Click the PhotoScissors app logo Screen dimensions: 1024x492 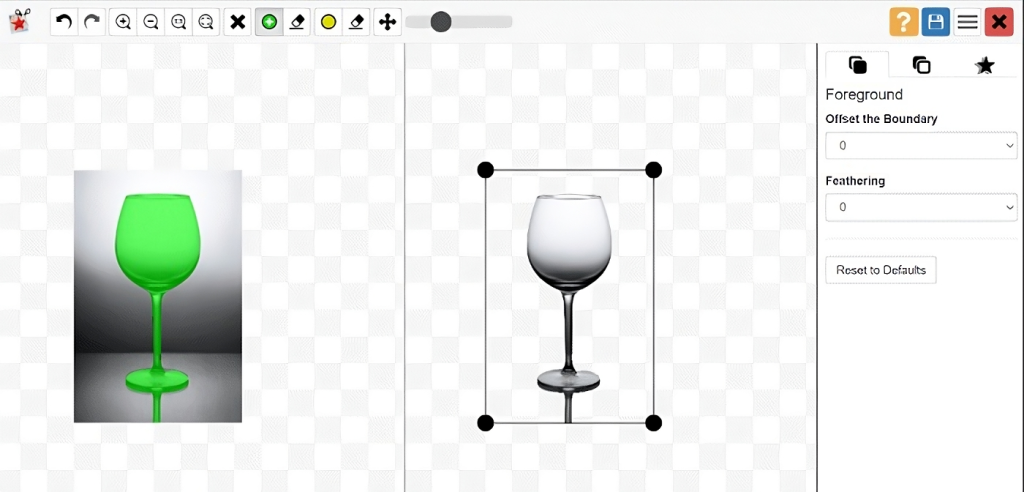tap(20, 22)
